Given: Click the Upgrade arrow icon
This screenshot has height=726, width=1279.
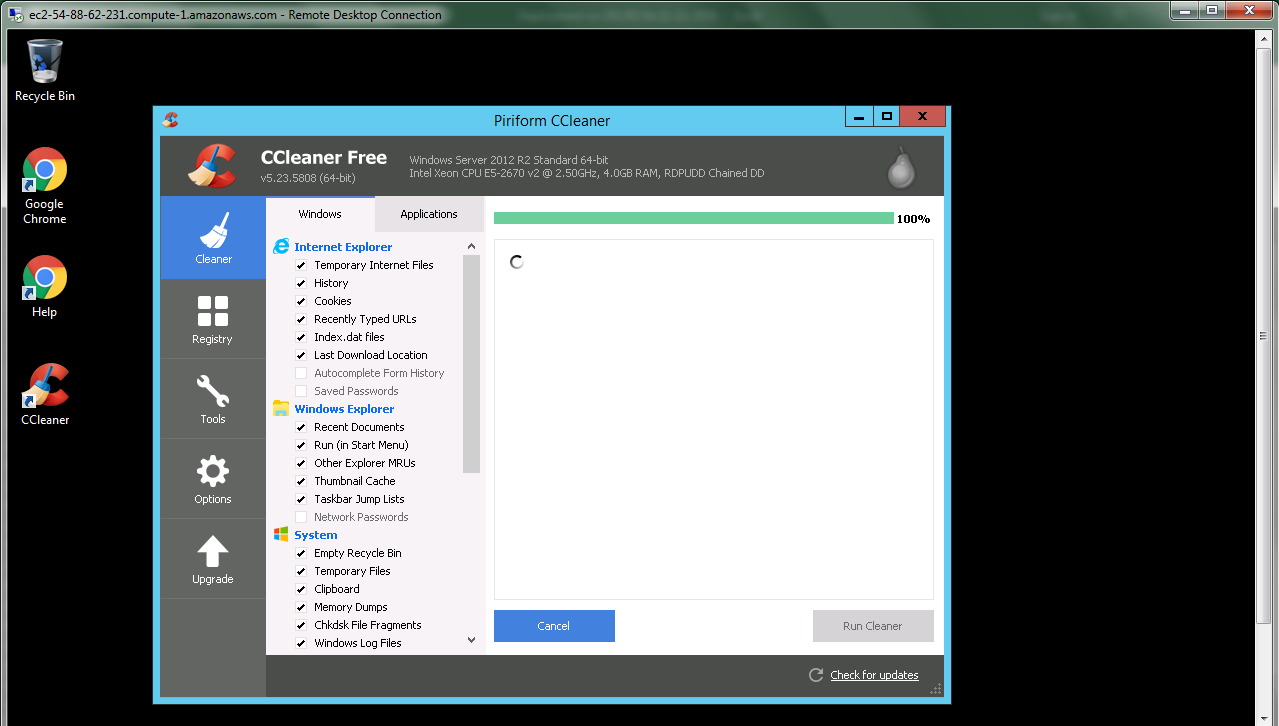Looking at the screenshot, I should click(x=213, y=551).
